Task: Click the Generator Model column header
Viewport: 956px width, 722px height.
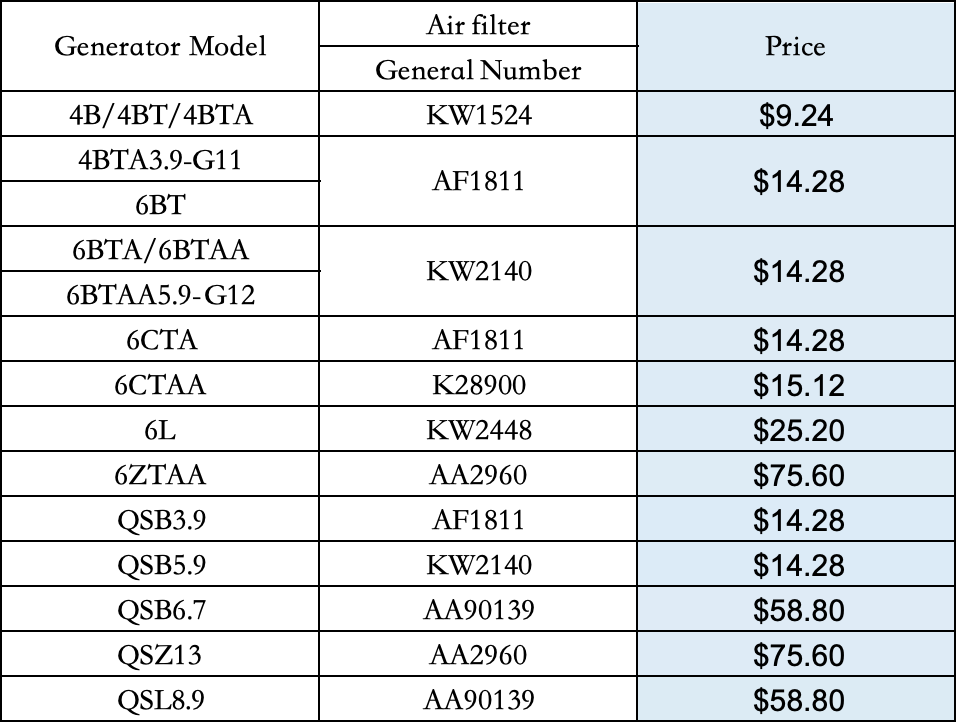Action: tap(160, 46)
